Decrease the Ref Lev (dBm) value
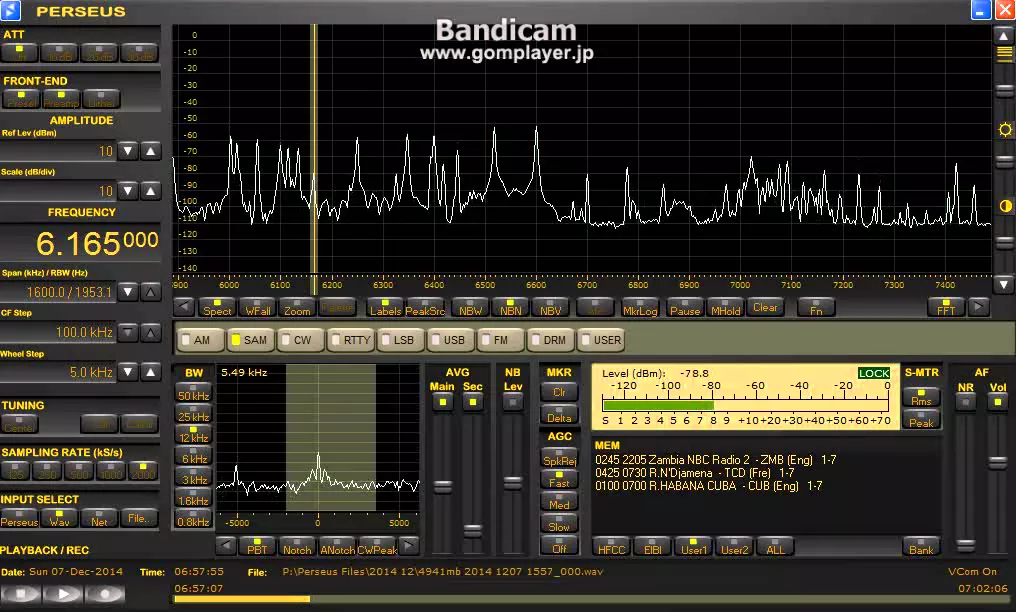Image resolution: width=1016 pixels, height=612 pixels. 128,151
